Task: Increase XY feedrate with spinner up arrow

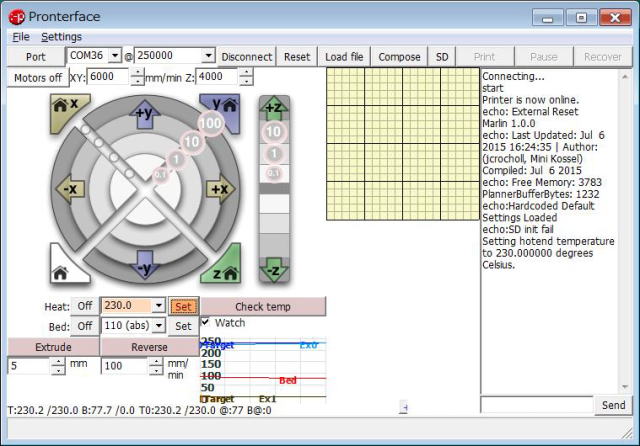Action: pos(138,72)
